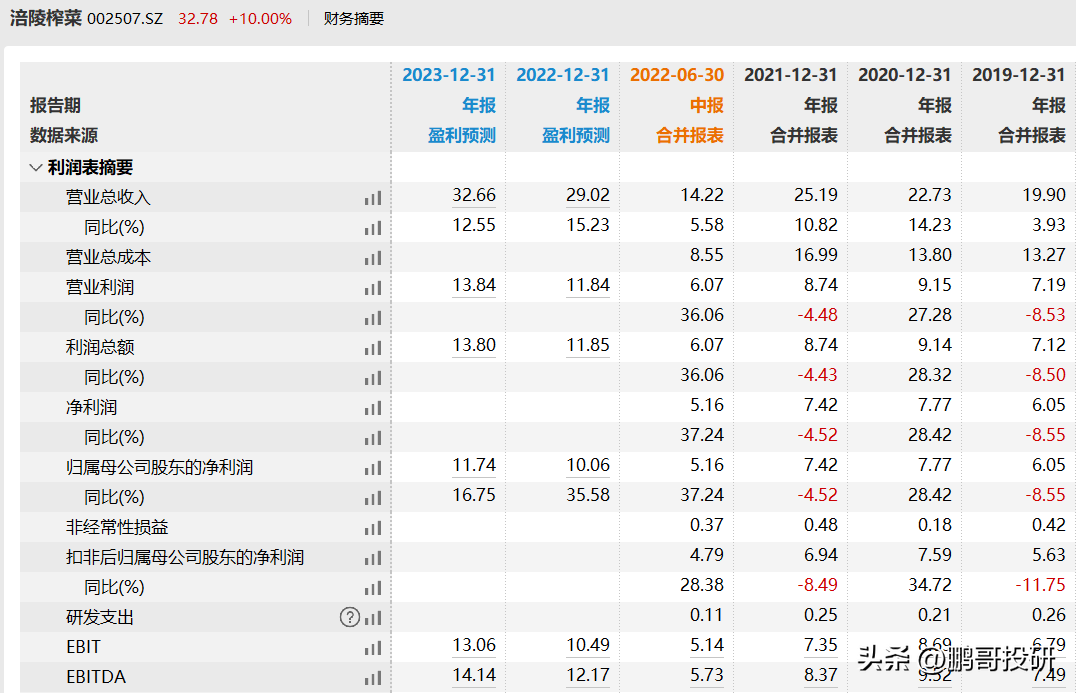
Task: Click the red -11.75 value
Action: click(x=1040, y=585)
